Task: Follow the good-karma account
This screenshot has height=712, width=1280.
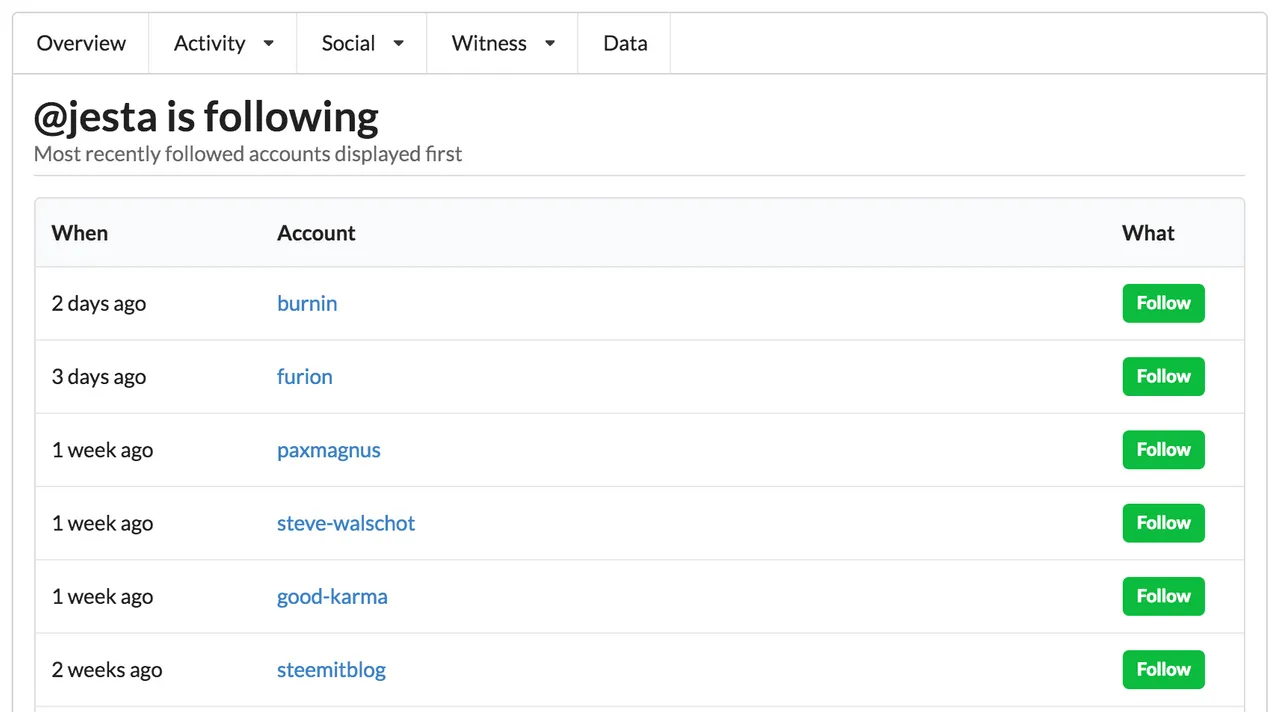Action: pyautogui.click(x=1163, y=596)
